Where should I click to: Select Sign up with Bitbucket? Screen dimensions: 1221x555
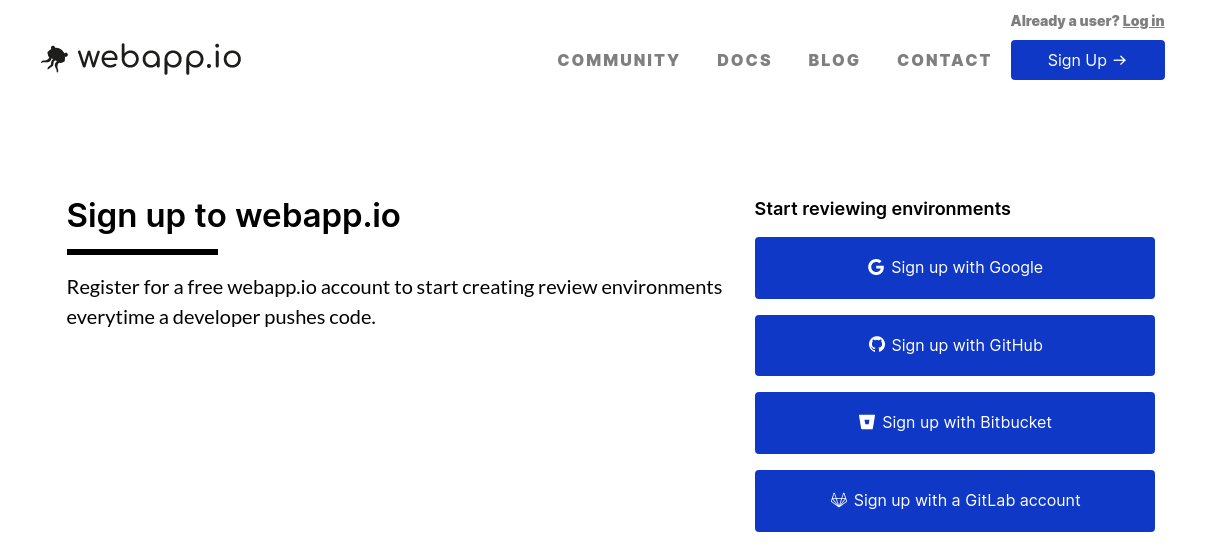955,423
